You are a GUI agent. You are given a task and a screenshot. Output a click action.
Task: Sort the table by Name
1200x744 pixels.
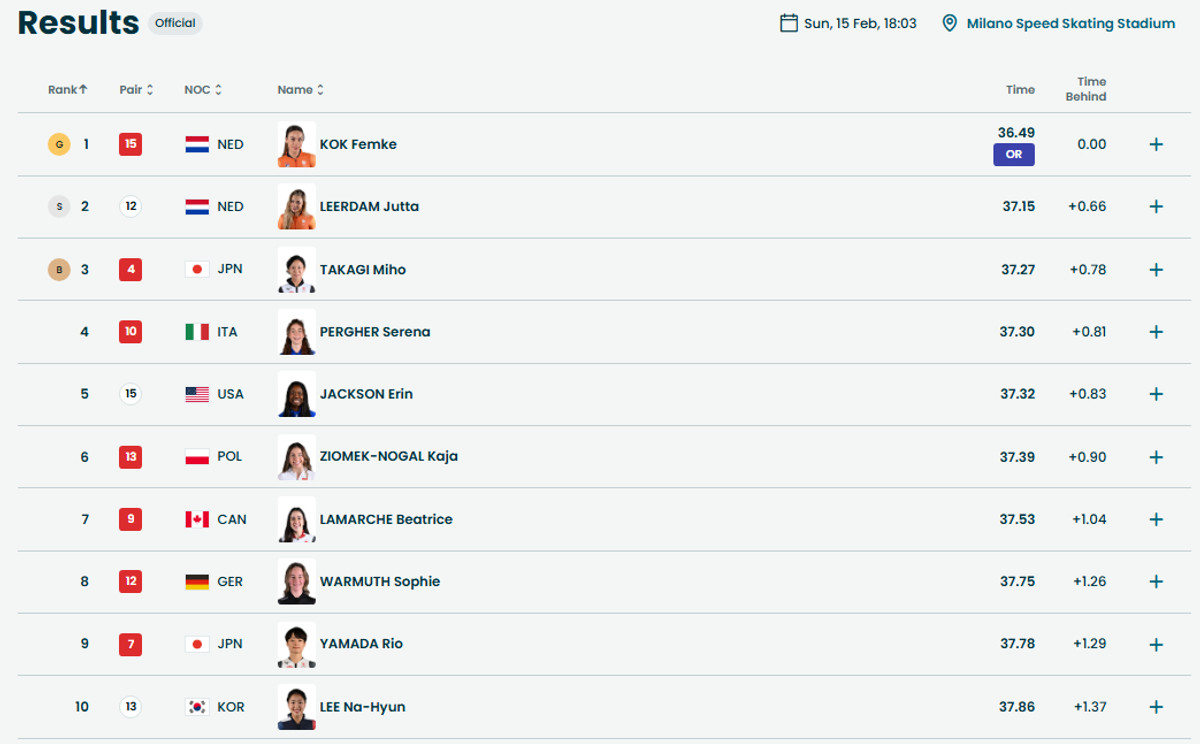click(300, 90)
